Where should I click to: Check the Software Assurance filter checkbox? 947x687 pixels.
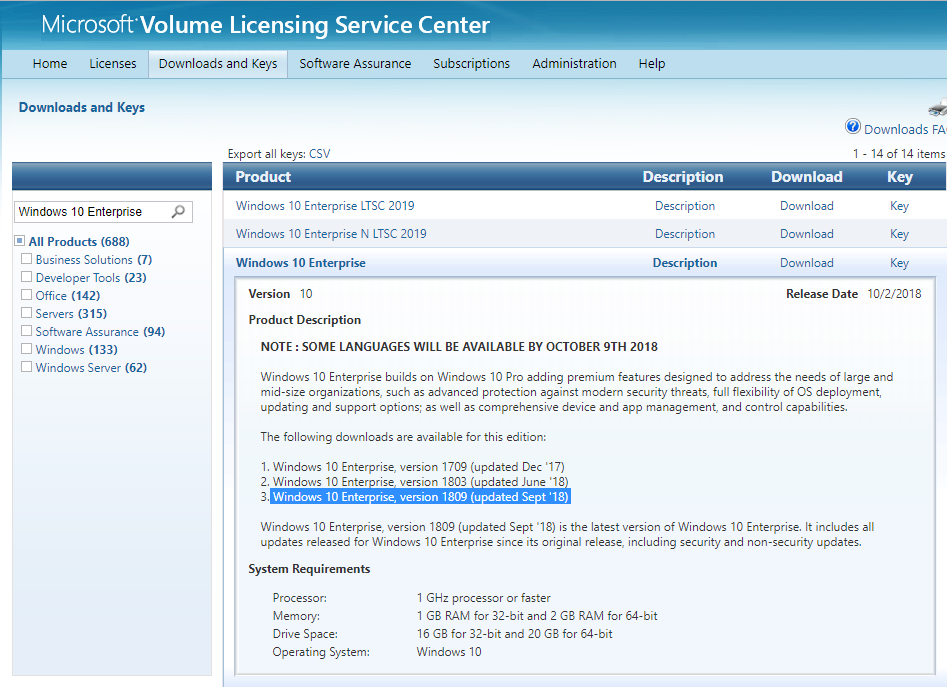(x=27, y=331)
